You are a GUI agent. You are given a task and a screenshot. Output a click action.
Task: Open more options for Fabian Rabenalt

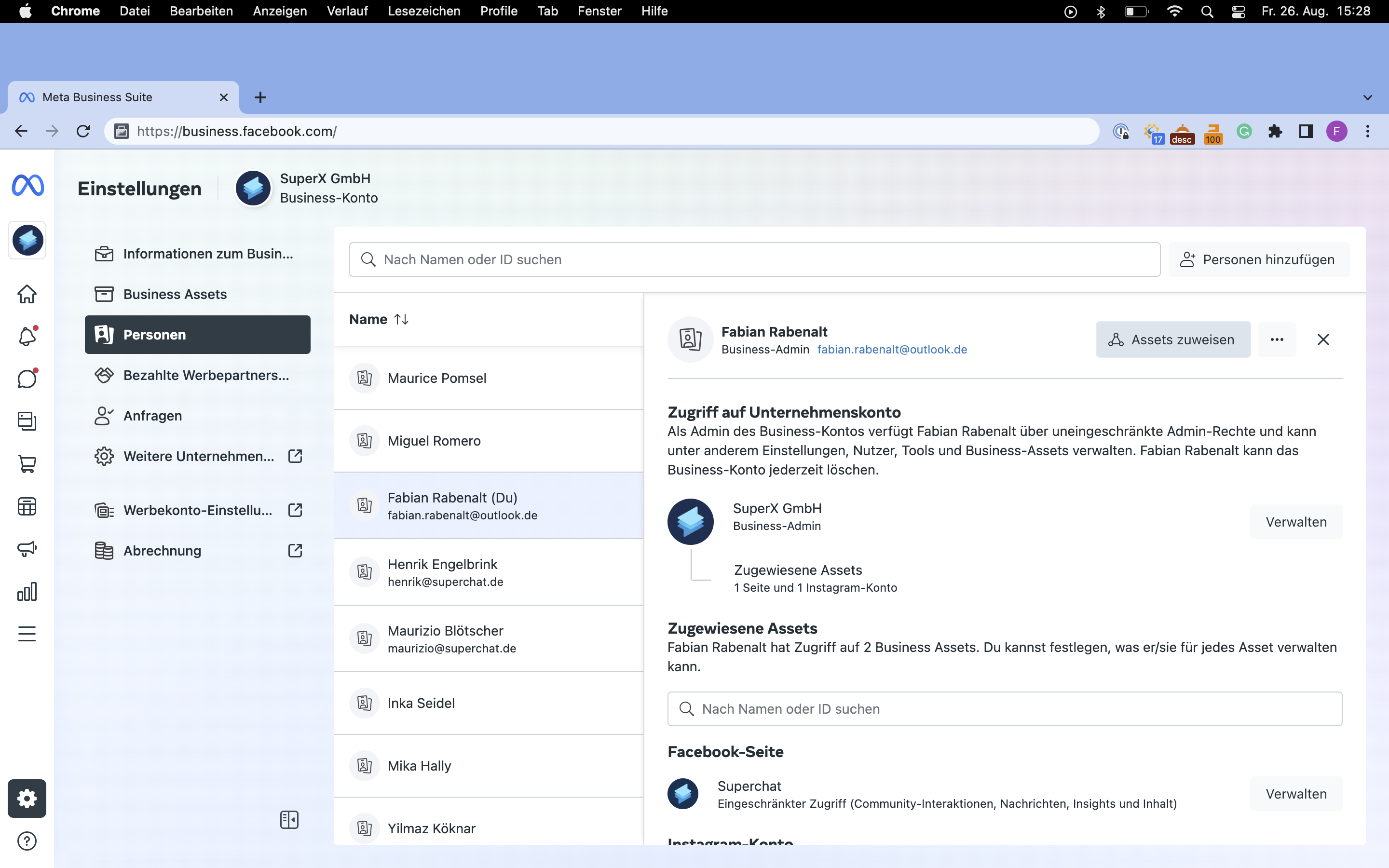point(1277,340)
